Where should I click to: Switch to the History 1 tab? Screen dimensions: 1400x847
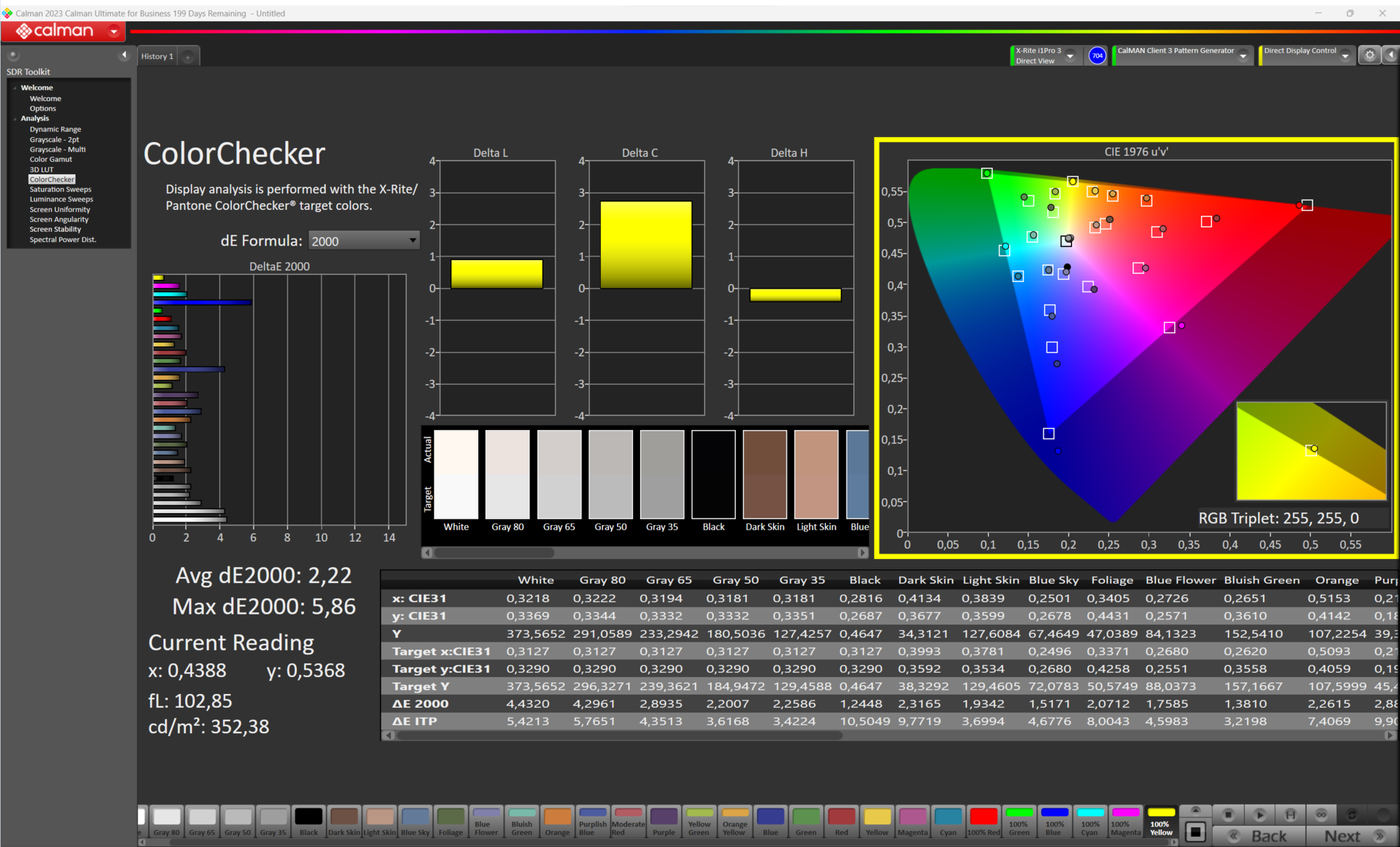click(x=157, y=56)
